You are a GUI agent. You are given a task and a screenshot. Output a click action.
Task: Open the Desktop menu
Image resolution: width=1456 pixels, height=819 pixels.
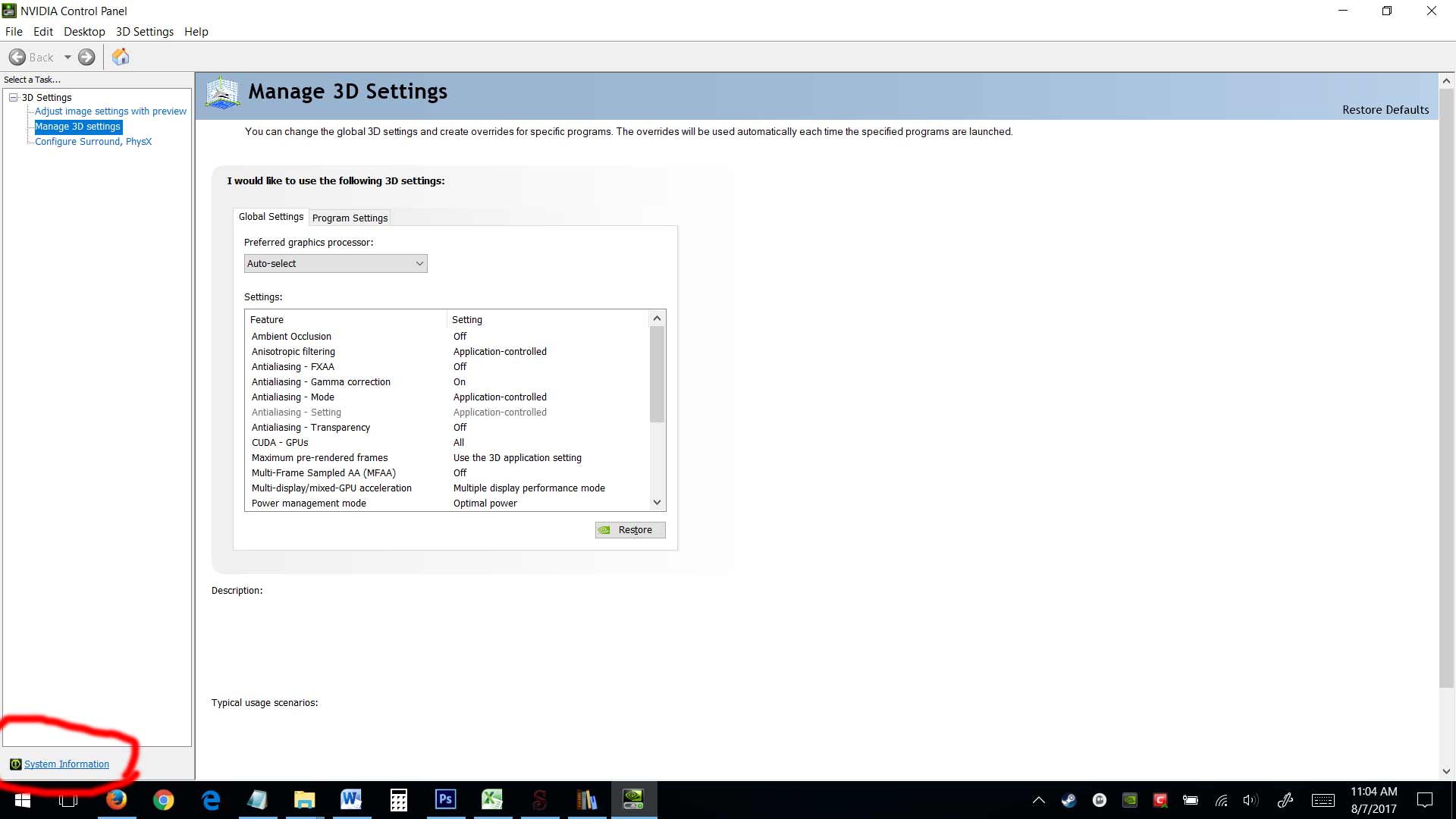(84, 32)
